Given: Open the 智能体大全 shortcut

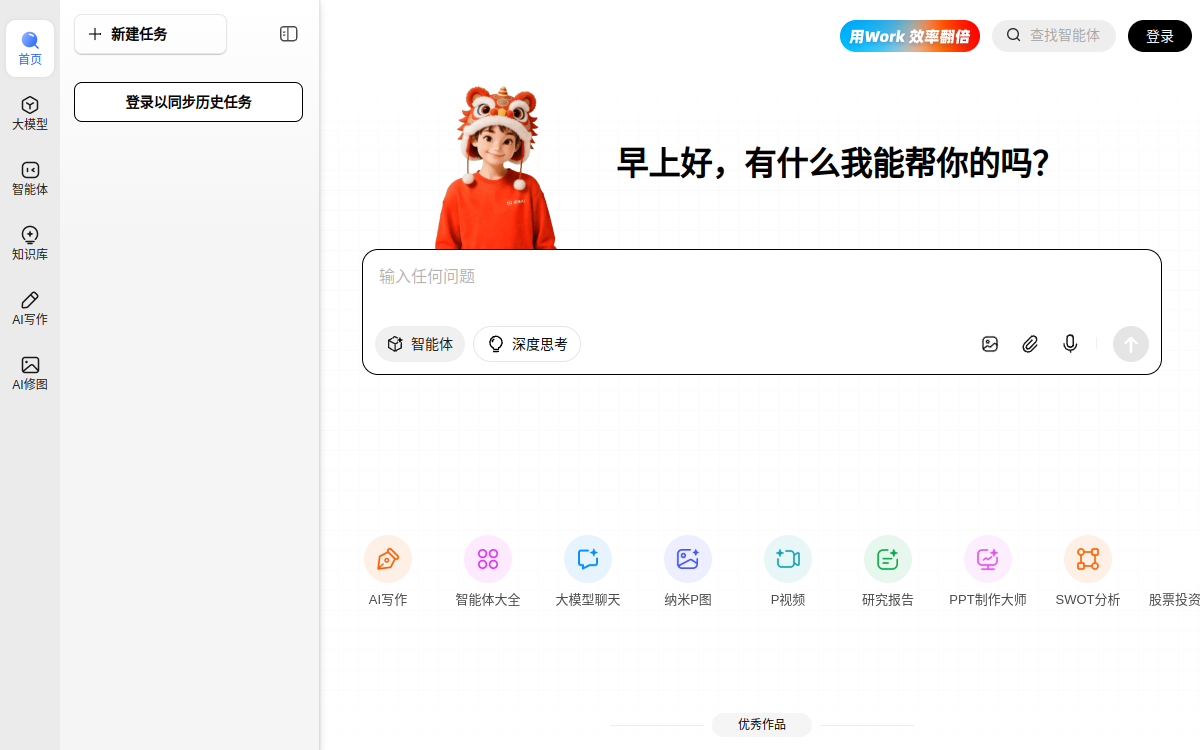Looking at the screenshot, I should (488, 572).
